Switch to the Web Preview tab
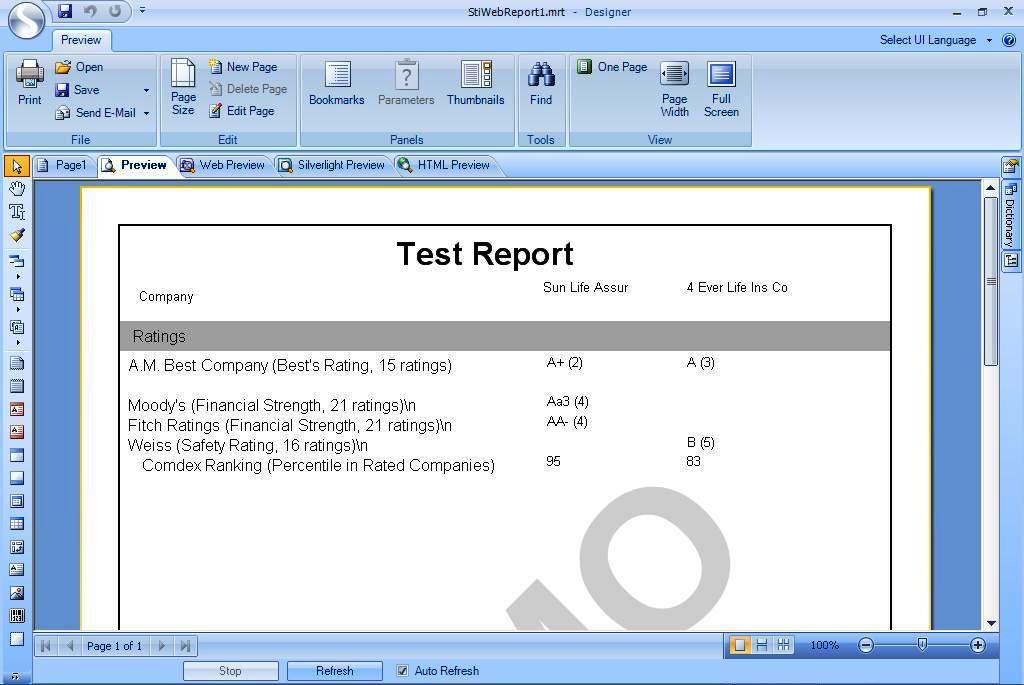Image resolution: width=1024 pixels, height=685 pixels. click(223, 165)
